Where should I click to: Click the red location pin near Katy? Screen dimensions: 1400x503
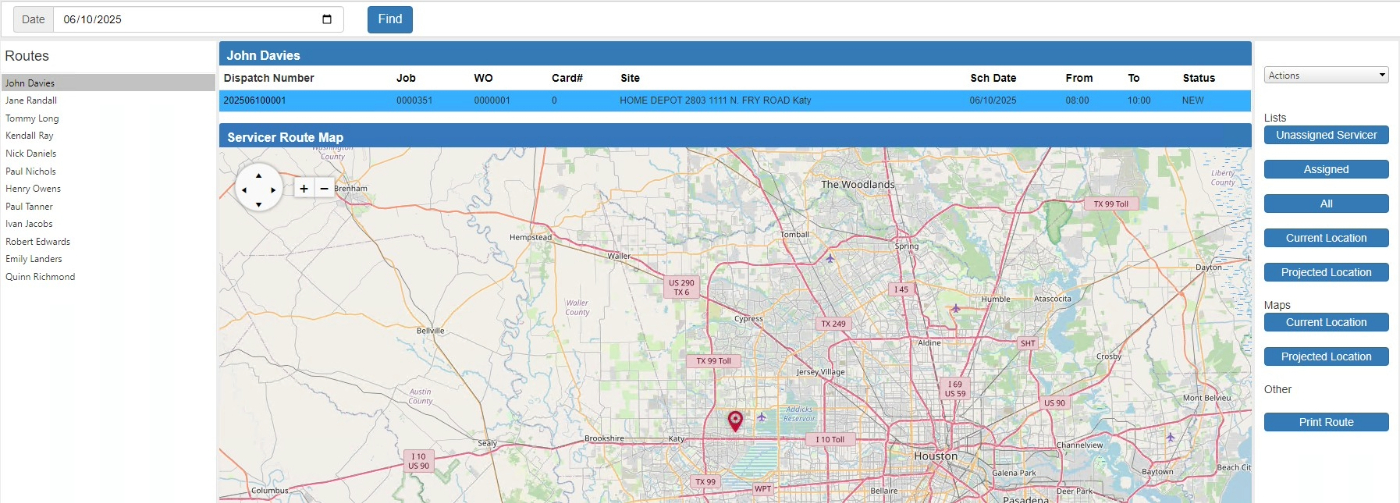click(x=735, y=420)
